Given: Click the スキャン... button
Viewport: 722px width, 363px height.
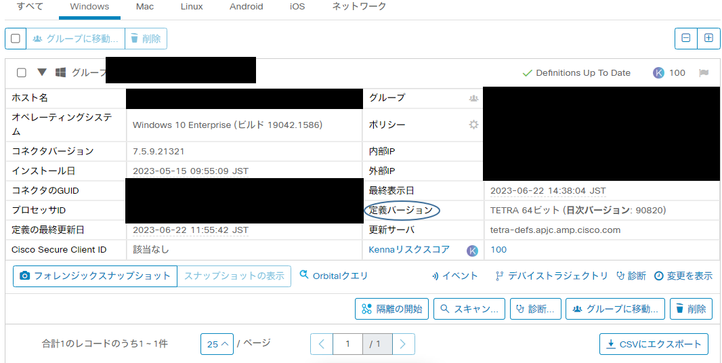Looking at the screenshot, I should point(469,309).
